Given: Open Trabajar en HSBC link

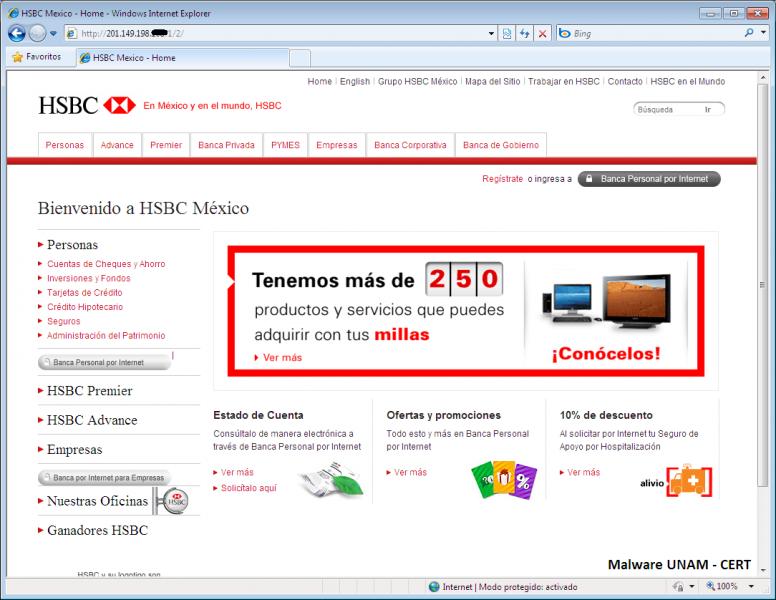Looking at the screenshot, I should click(x=564, y=81).
